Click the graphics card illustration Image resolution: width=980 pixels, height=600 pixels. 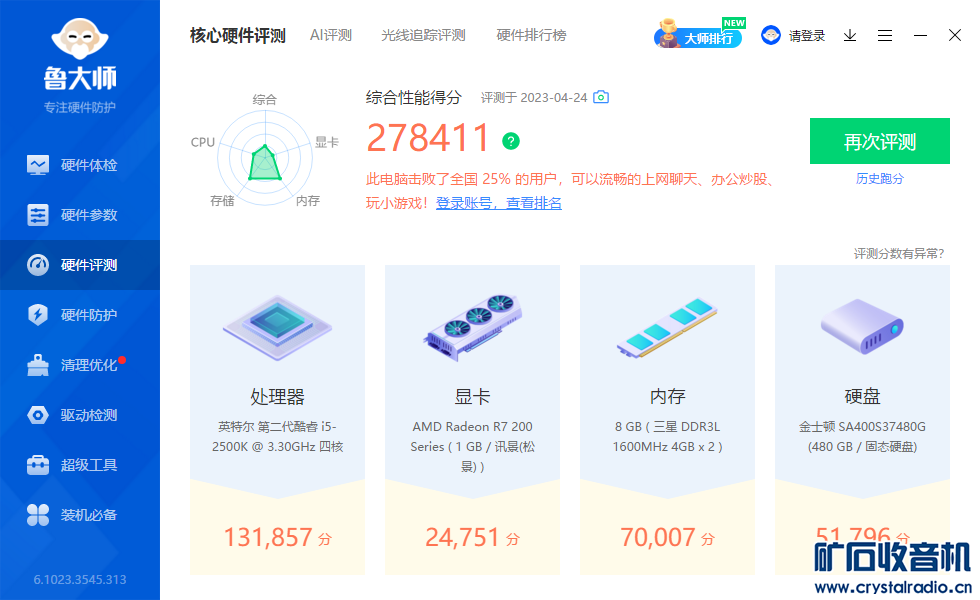[x=472, y=326]
